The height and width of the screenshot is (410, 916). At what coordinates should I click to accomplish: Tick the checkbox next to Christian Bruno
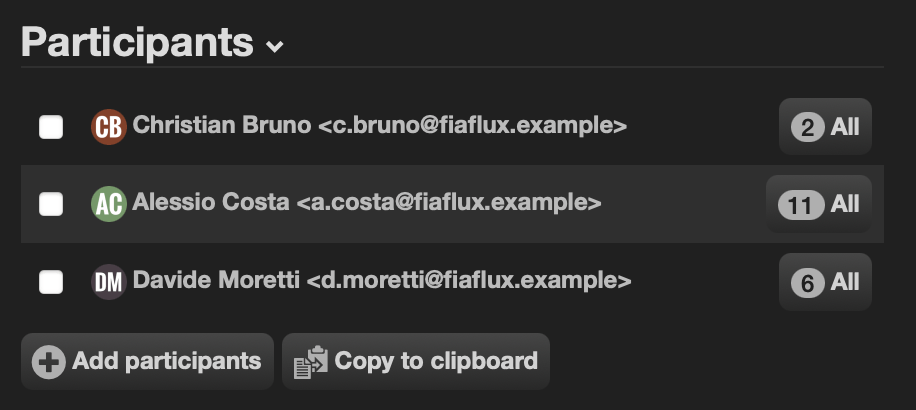(x=51, y=127)
